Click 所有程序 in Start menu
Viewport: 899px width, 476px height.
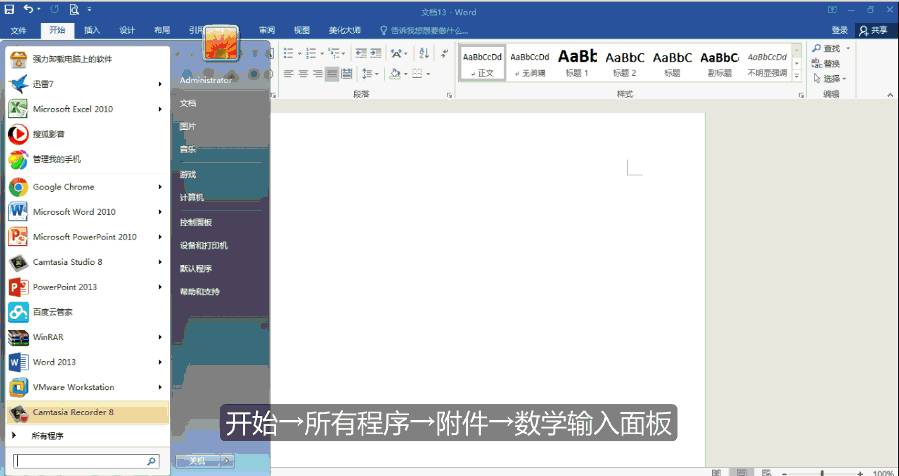pyautogui.click(x=88, y=436)
